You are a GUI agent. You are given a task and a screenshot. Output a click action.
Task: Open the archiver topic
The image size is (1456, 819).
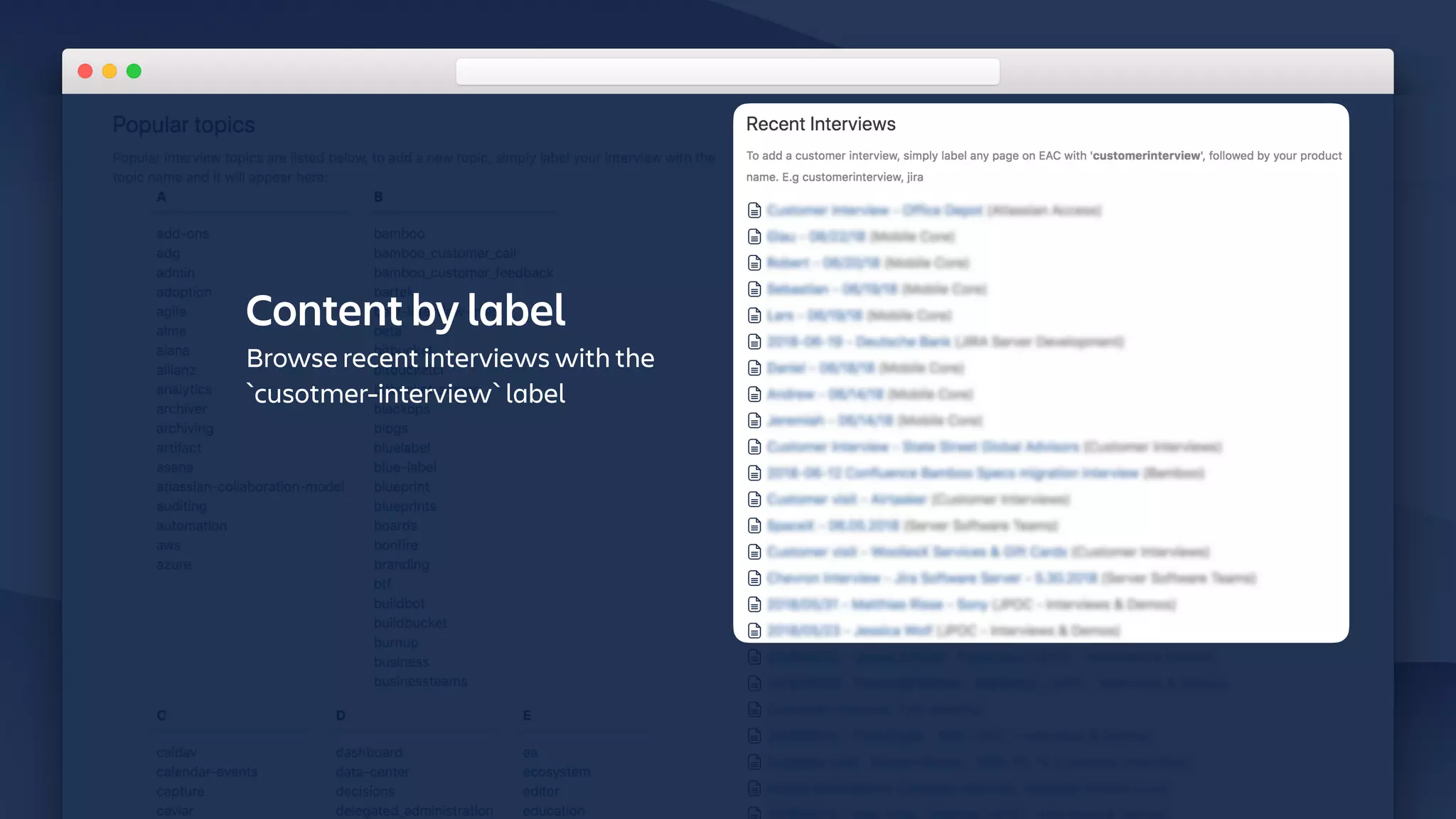pyautogui.click(x=182, y=409)
